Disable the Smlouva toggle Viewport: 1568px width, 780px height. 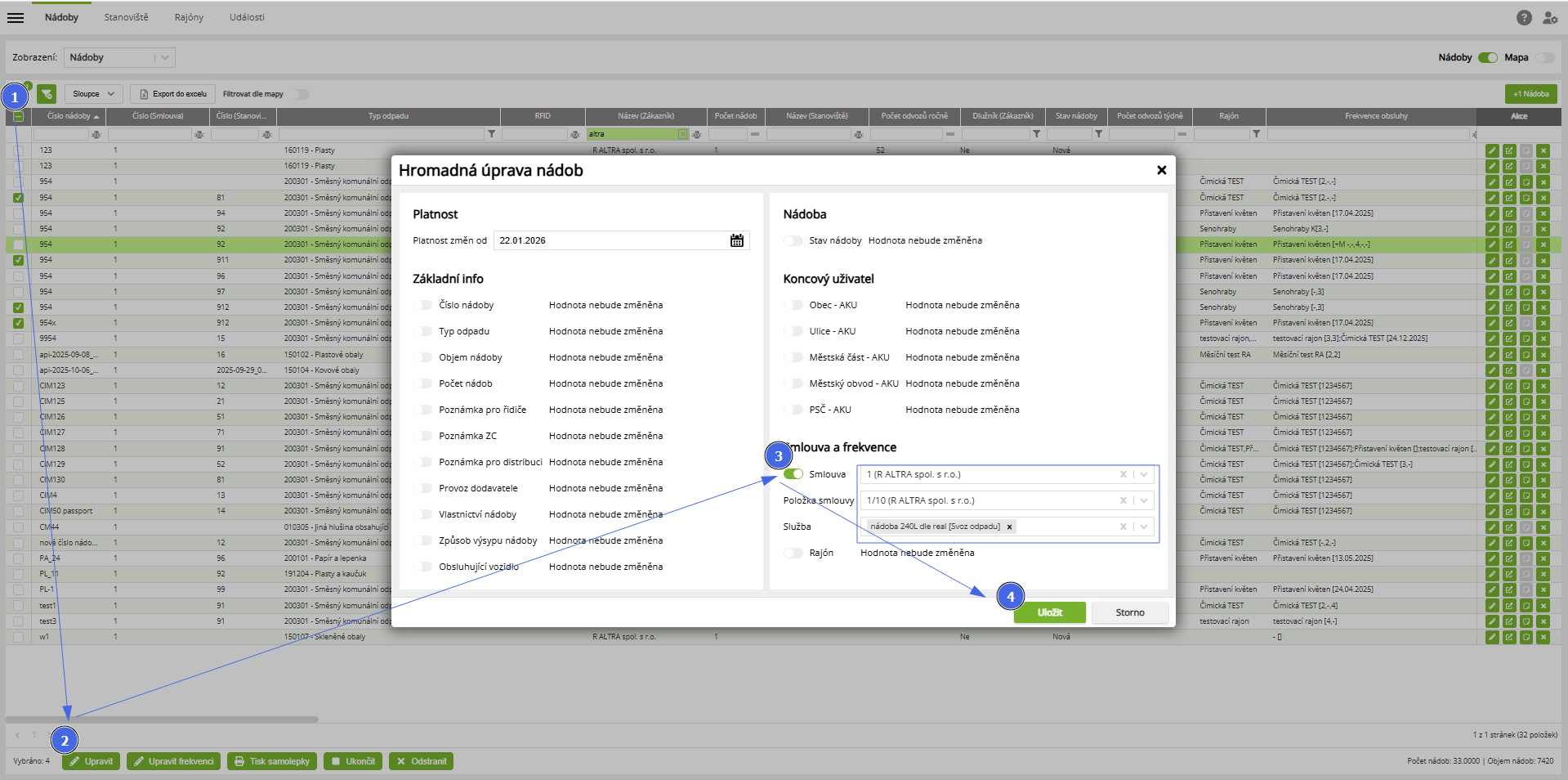(793, 474)
